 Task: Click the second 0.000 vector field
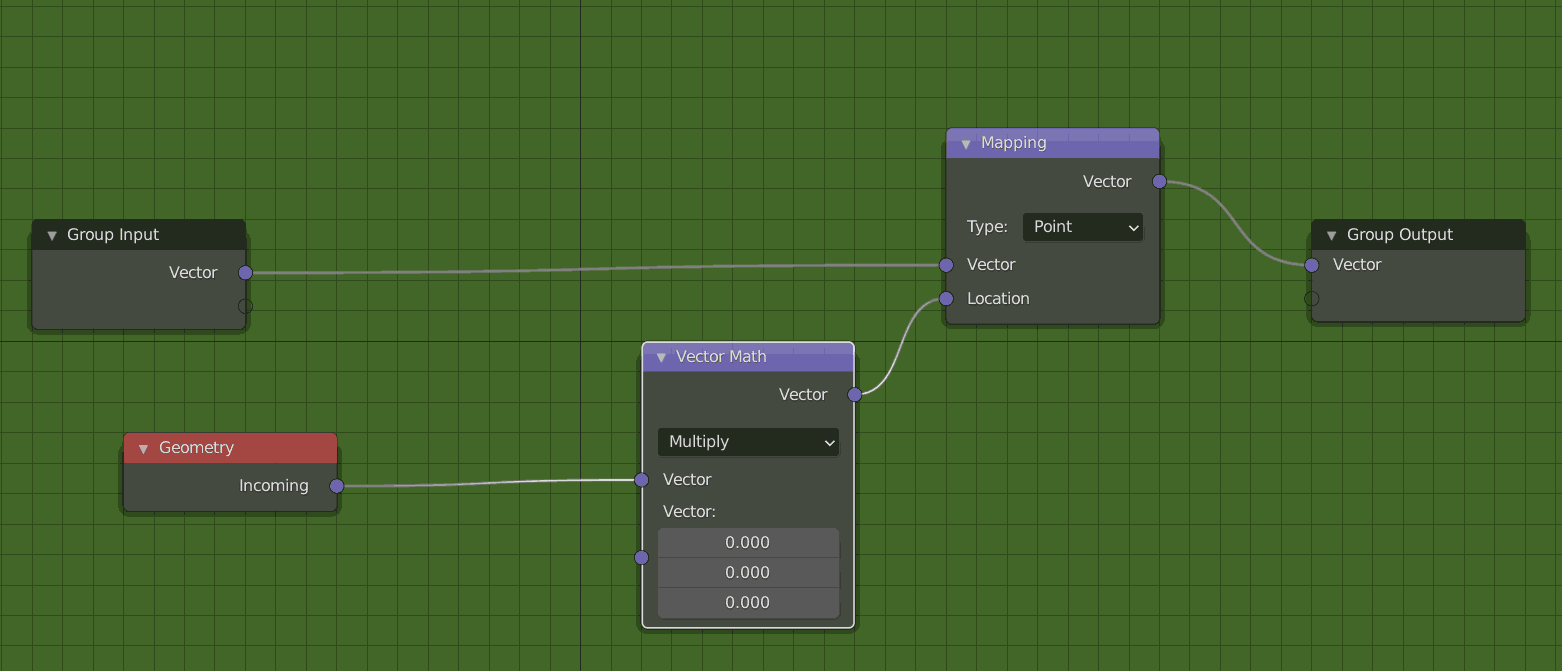(748, 571)
